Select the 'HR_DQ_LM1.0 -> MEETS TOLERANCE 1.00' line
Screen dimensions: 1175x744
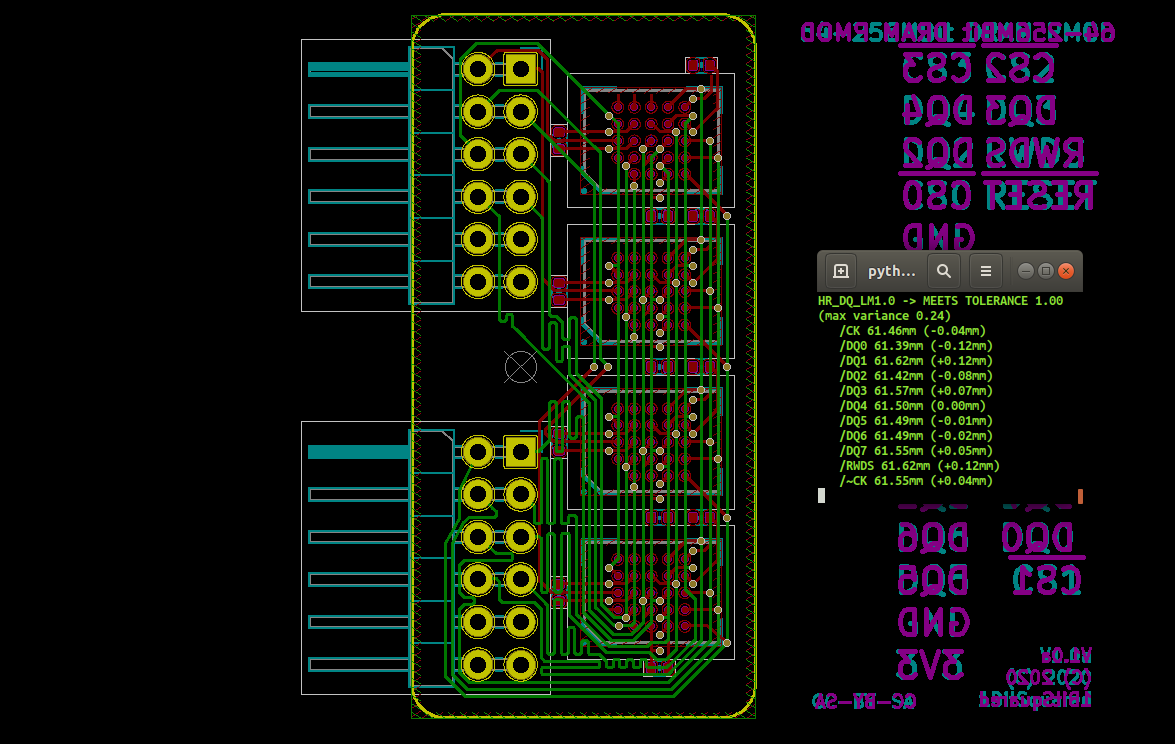[x=940, y=300]
